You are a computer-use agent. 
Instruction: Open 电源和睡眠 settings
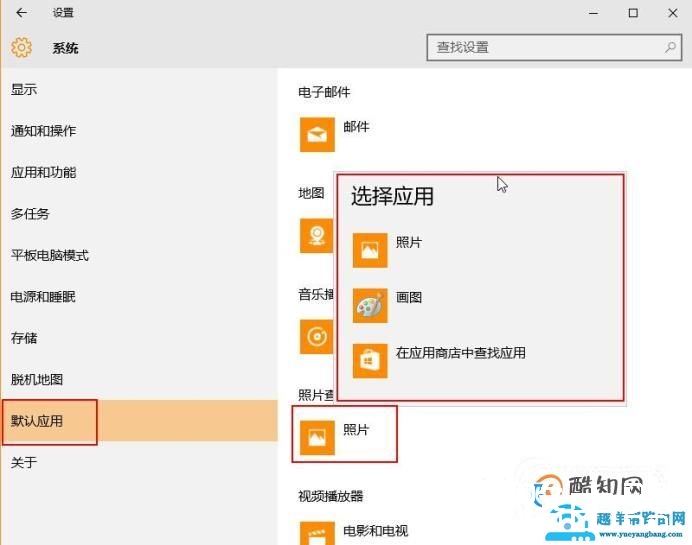click(43, 297)
